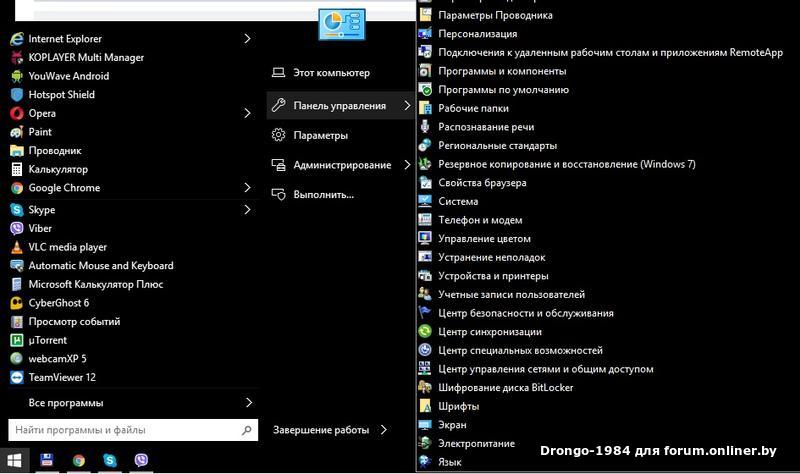Click the Электропитание icon

pos(425,443)
